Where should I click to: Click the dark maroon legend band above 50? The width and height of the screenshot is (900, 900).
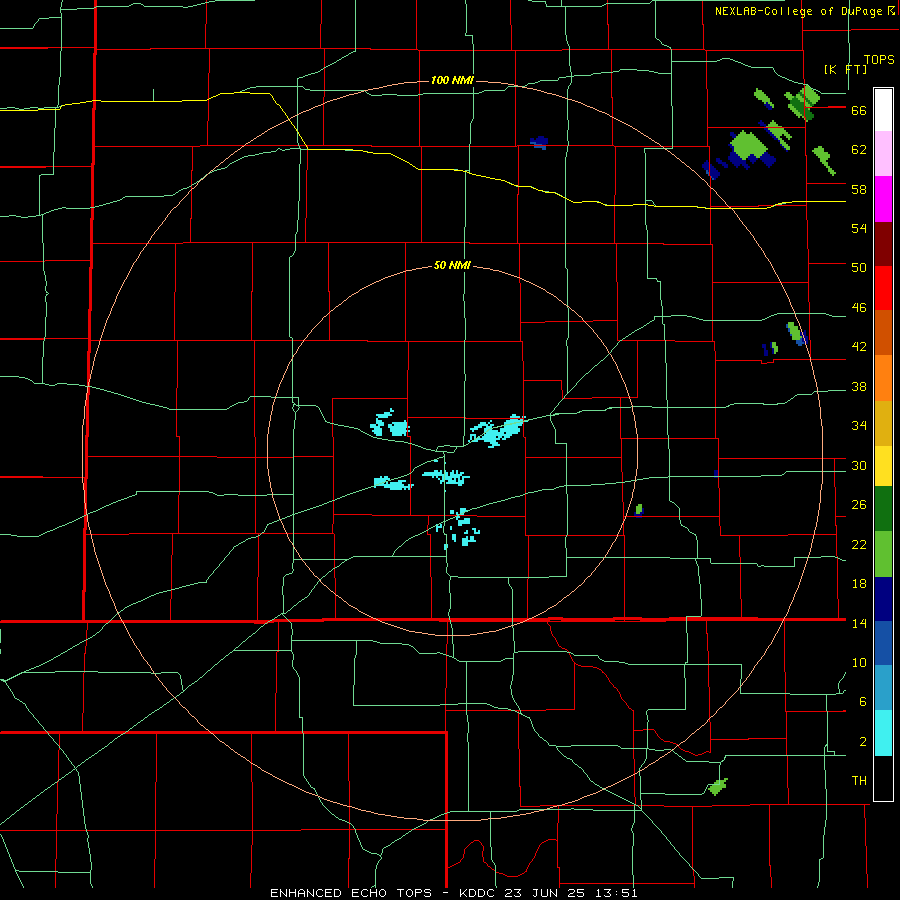(x=883, y=244)
